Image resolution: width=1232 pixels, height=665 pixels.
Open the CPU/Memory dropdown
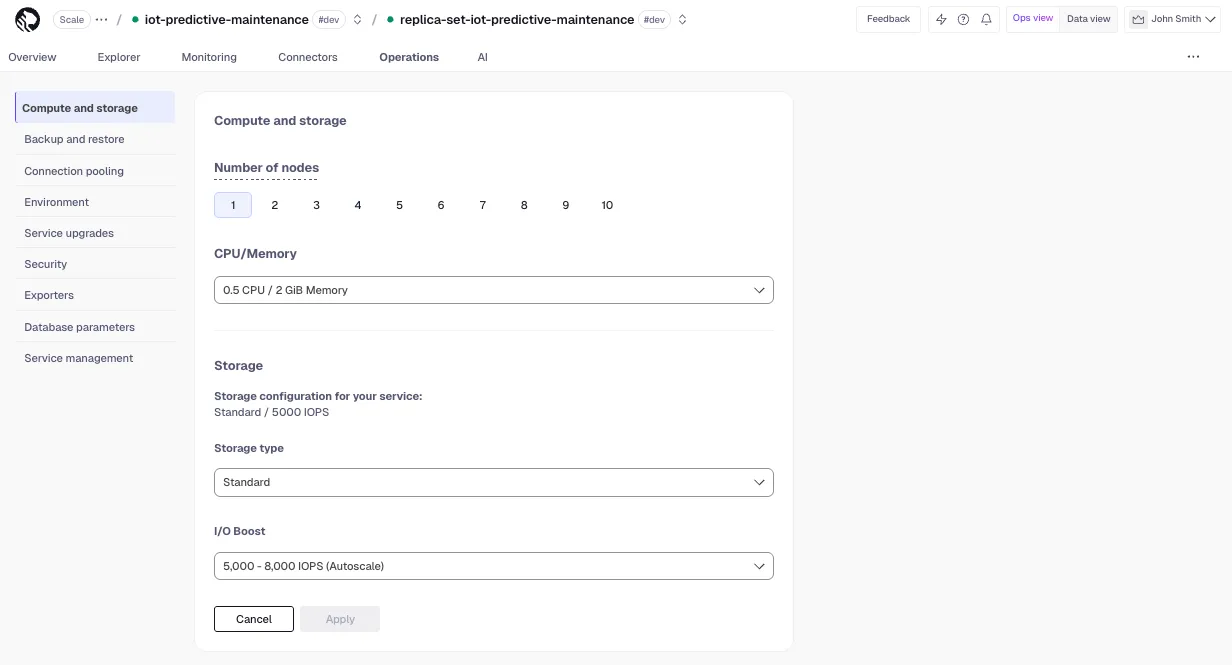(x=494, y=290)
